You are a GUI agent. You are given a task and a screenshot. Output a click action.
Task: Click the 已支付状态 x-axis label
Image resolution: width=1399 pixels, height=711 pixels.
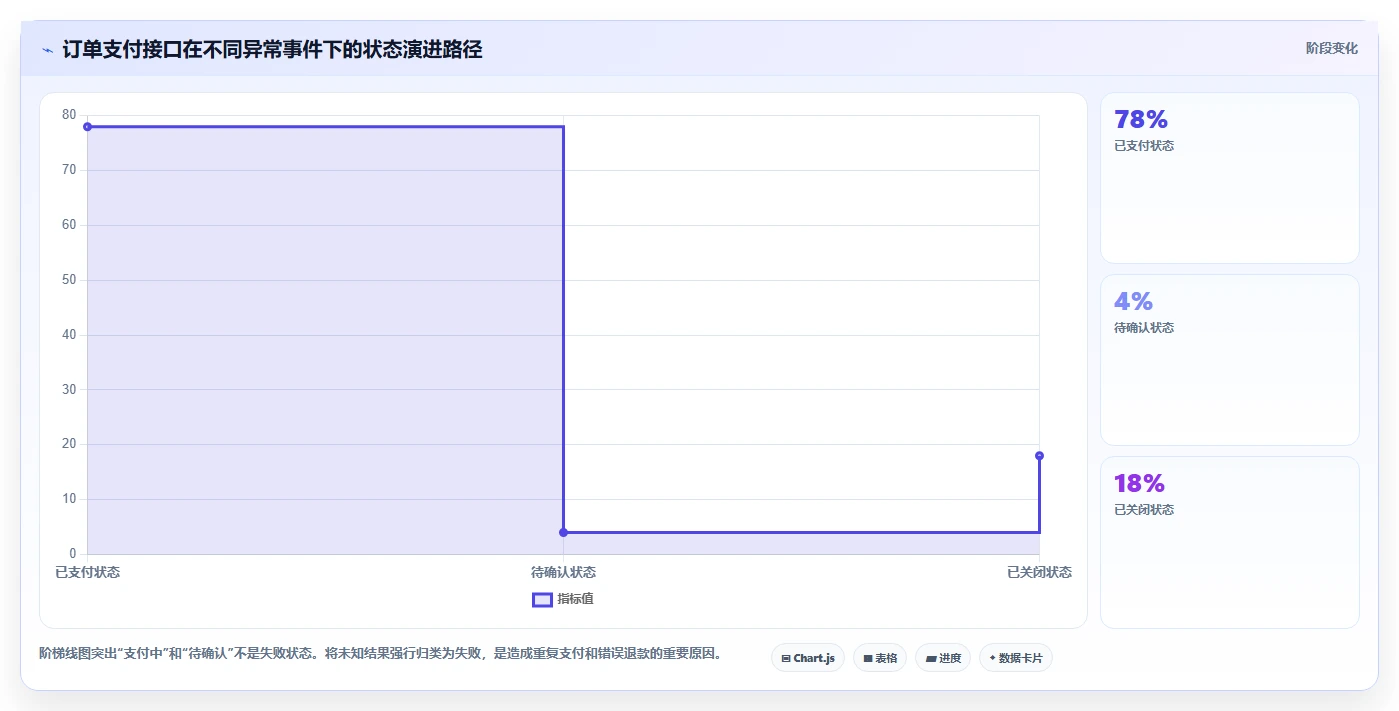88,572
